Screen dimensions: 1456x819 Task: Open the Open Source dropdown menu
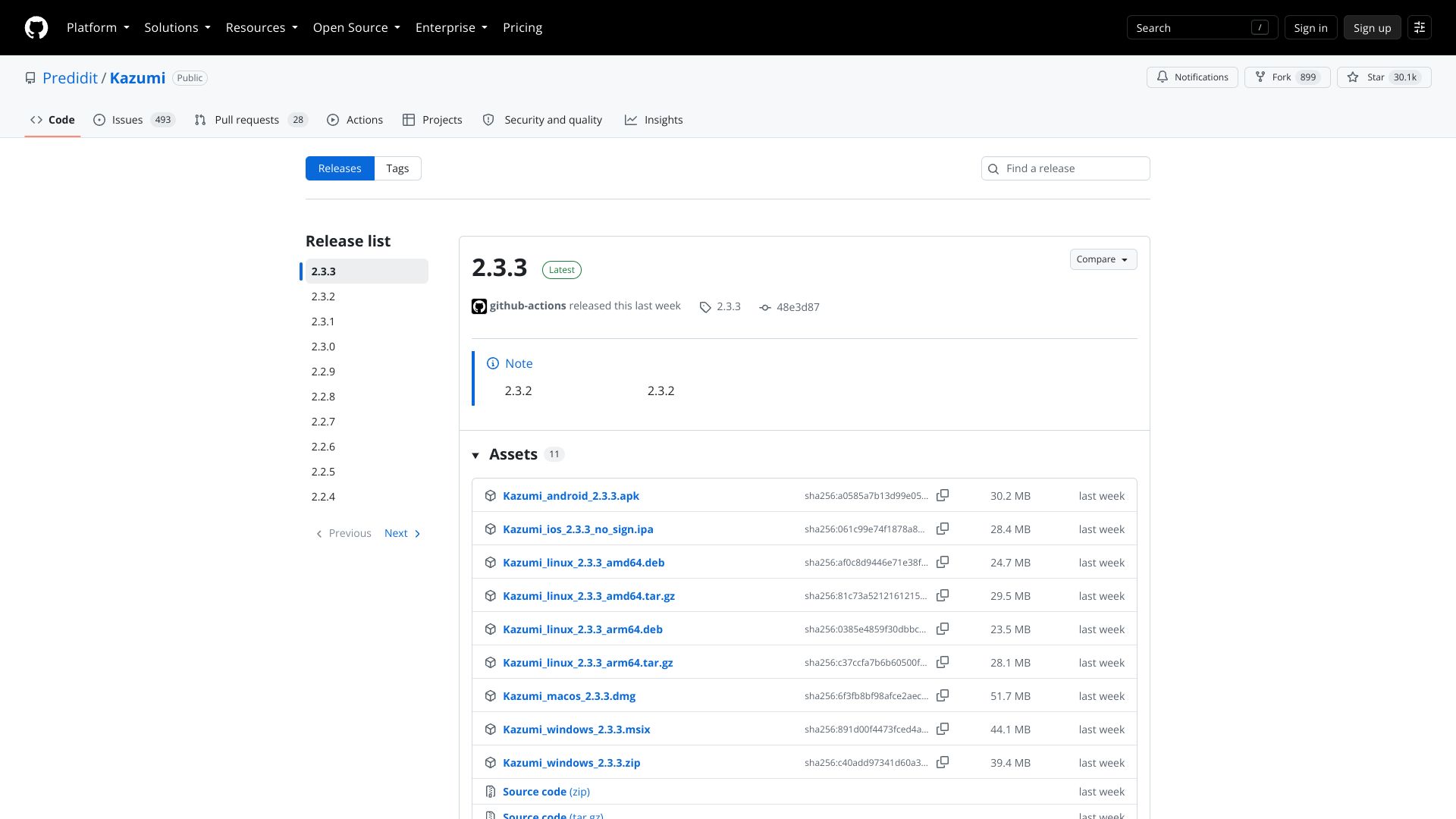click(x=356, y=27)
